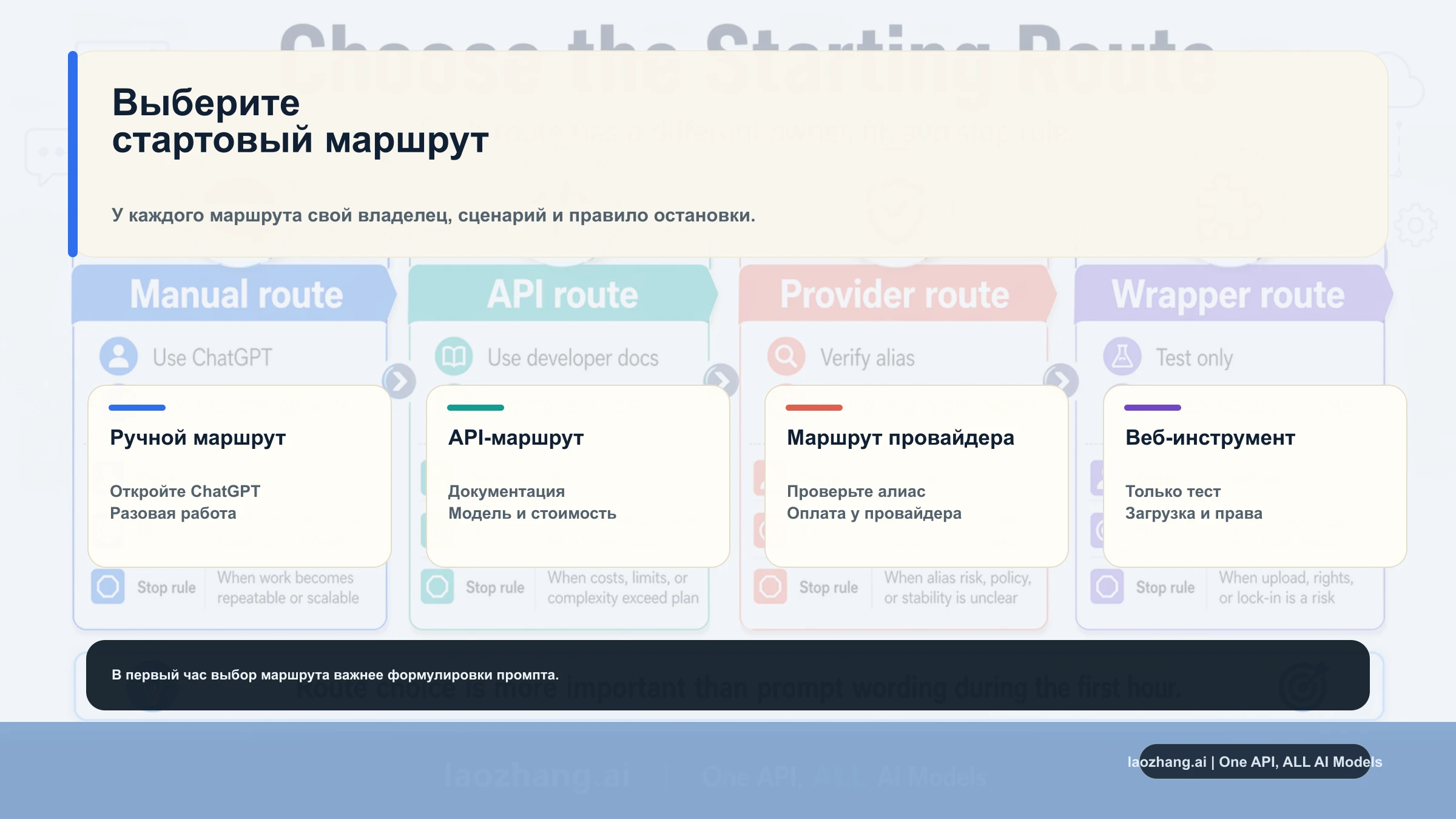Click the "Маршрут провайдера" card

[x=917, y=476]
